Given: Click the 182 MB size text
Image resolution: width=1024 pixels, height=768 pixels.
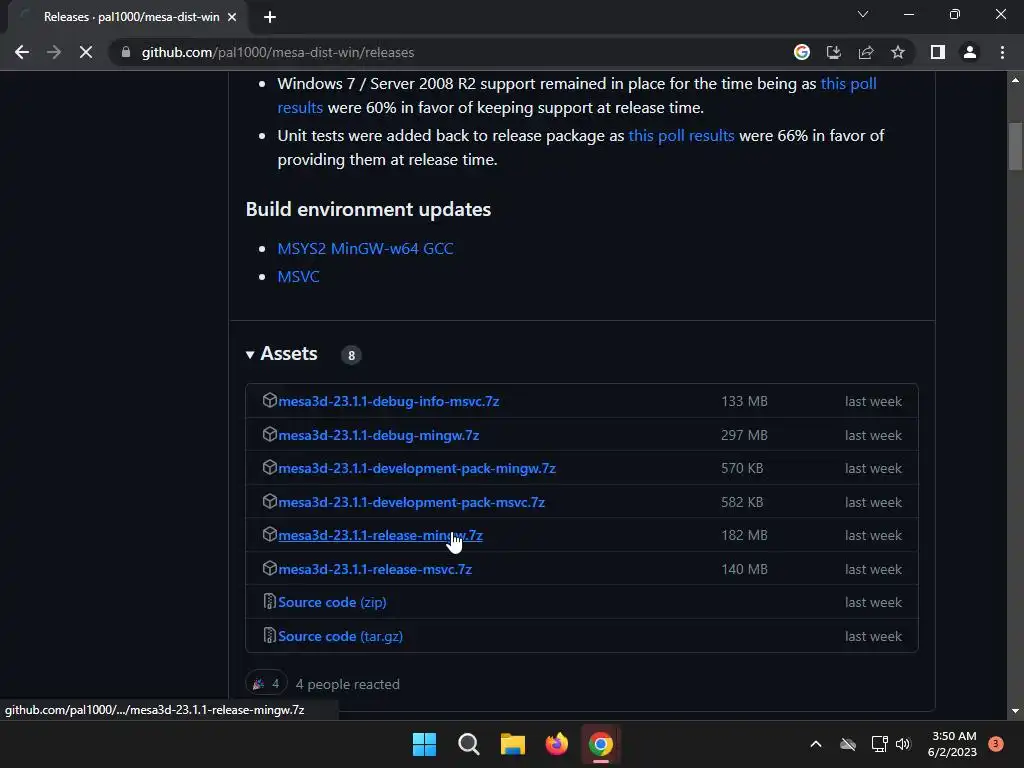Looking at the screenshot, I should pyautogui.click(x=744, y=536).
